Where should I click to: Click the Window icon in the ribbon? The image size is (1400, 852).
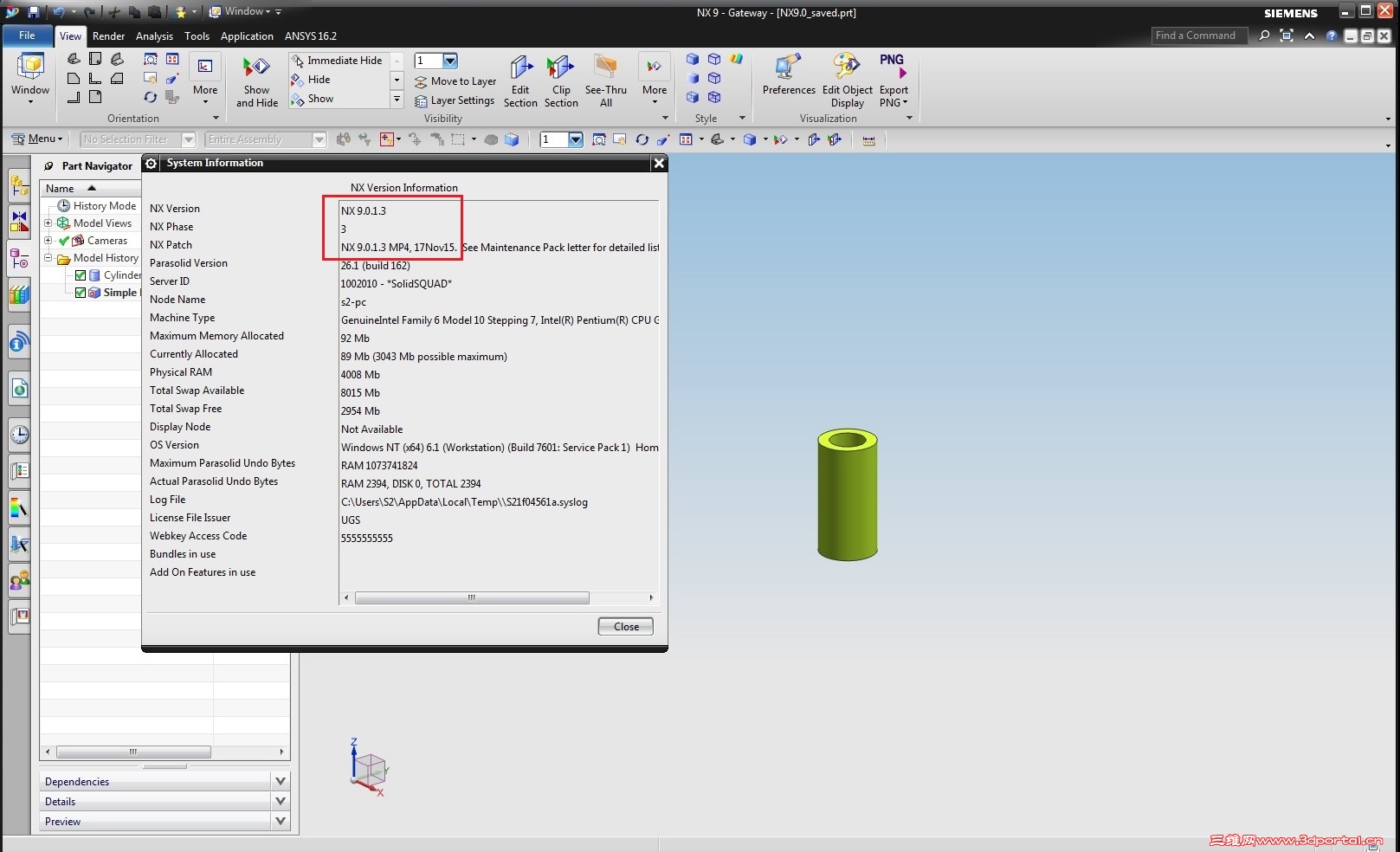point(30,78)
